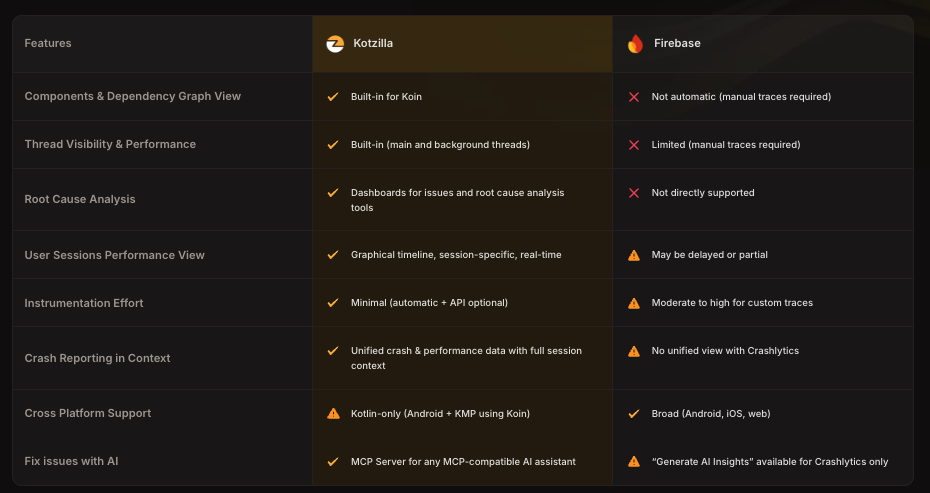The height and width of the screenshot is (493, 930).
Task: Click the Features column header
Action: point(48,43)
